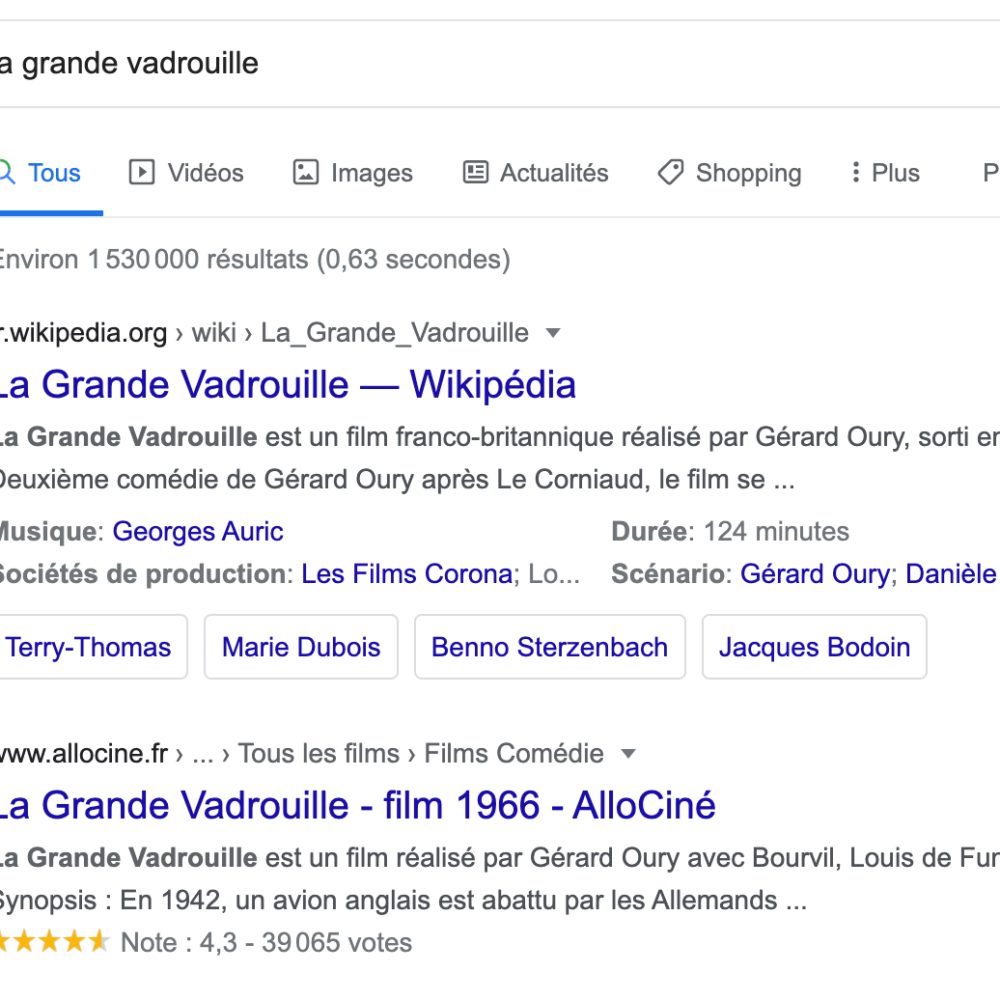Click the three-dot Plus icon
Image resolution: width=1000 pixels, height=1000 pixels.
pyautogui.click(x=855, y=173)
